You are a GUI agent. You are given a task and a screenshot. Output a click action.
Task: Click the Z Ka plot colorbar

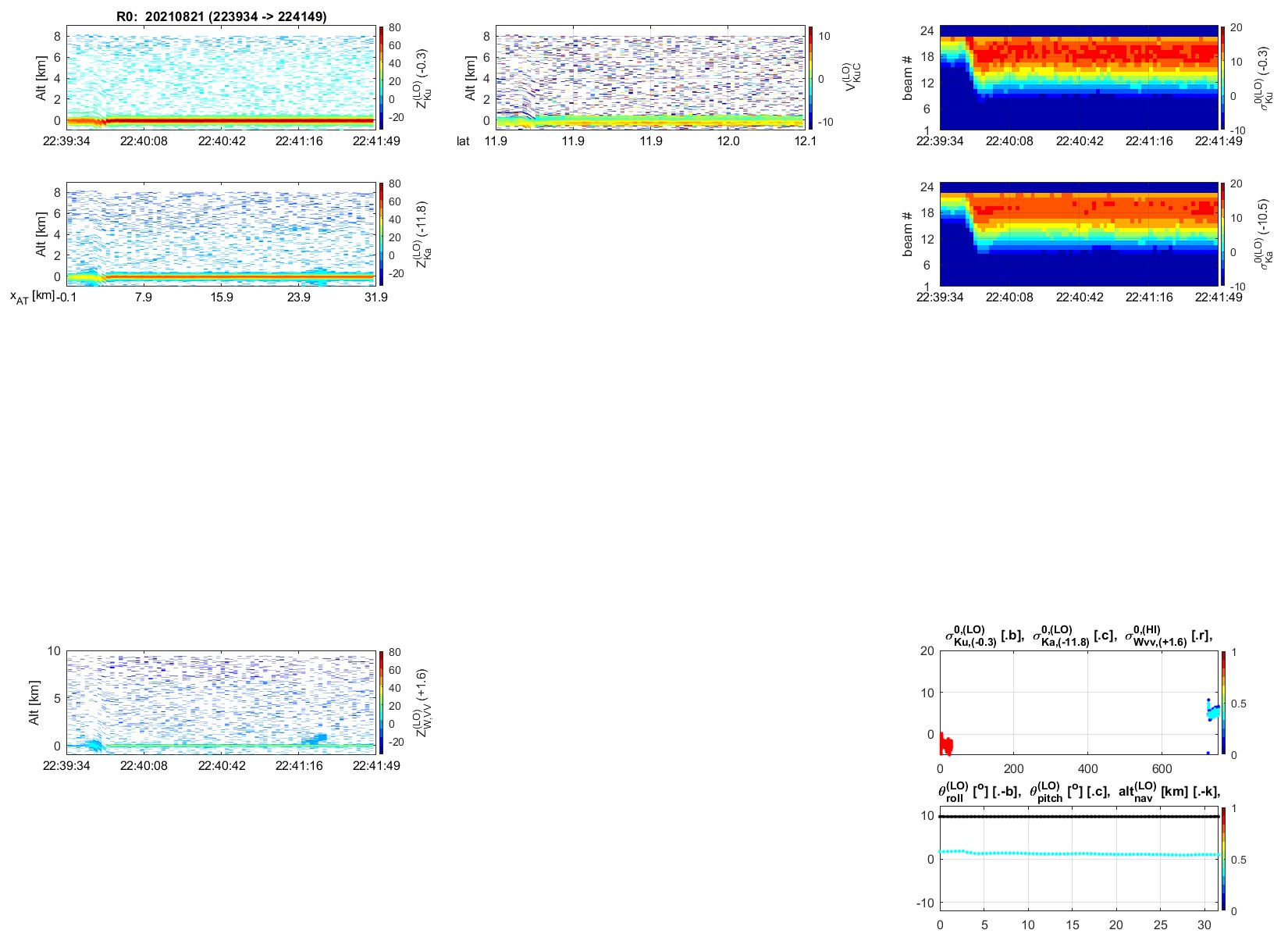381,234
